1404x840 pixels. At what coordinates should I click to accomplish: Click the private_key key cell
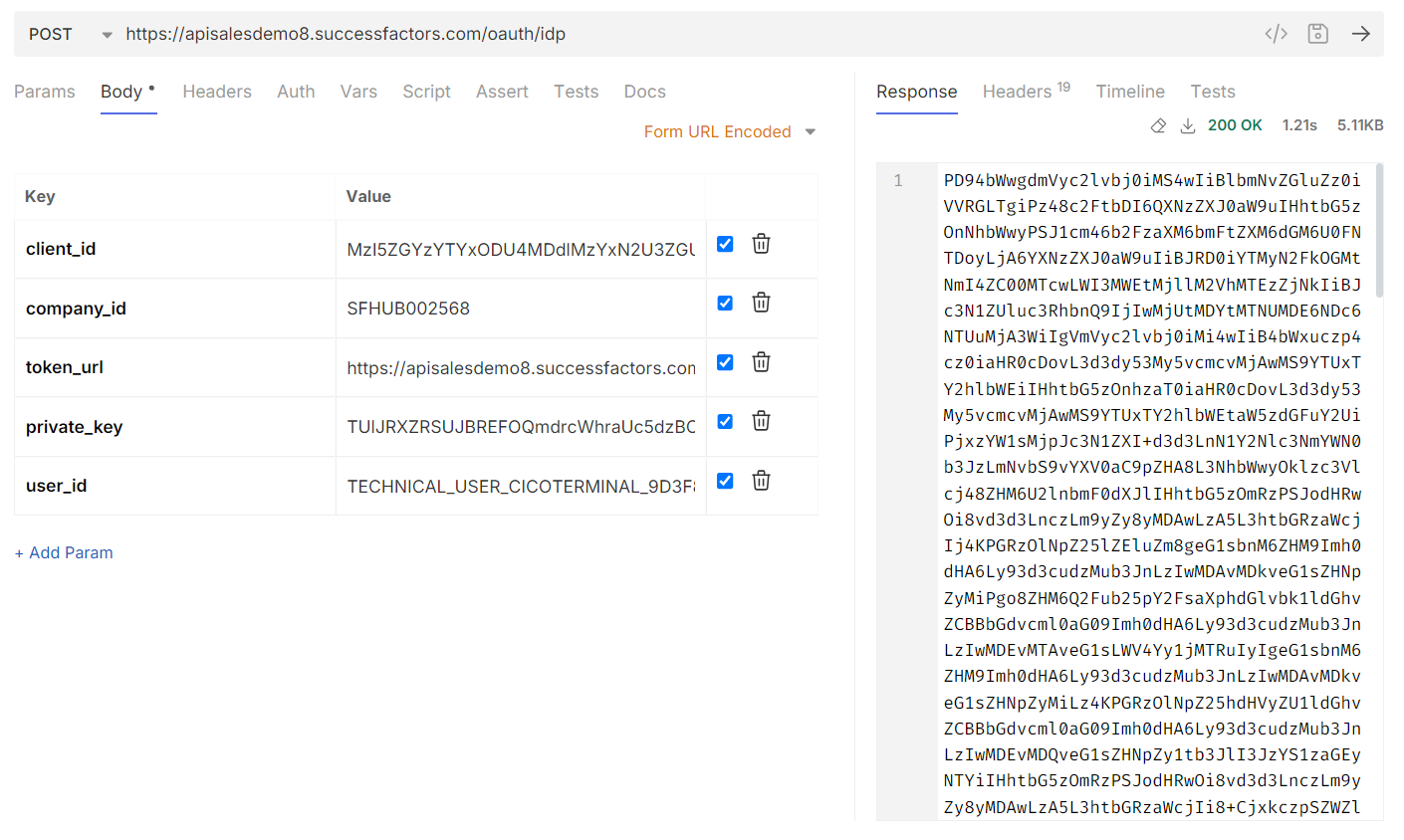click(x=175, y=427)
